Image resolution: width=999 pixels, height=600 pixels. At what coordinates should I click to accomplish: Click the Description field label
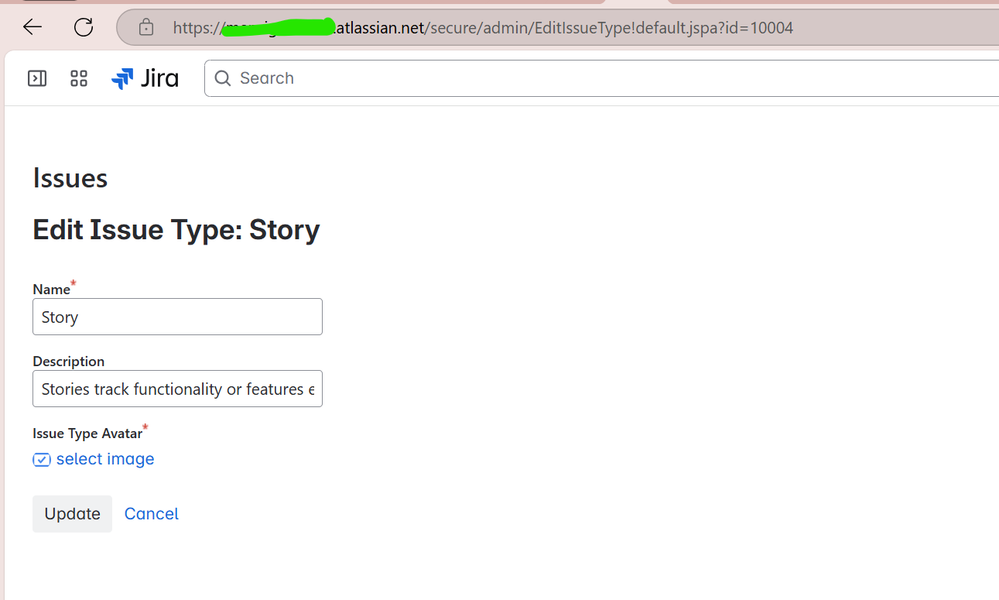coord(68,361)
